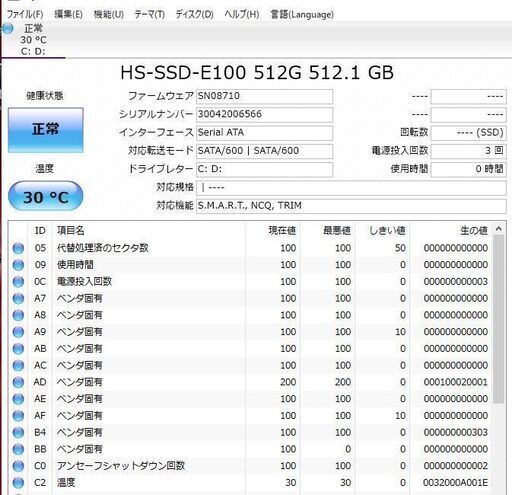
Task: Click the power-on count field 3 回
Action: coord(469,151)
